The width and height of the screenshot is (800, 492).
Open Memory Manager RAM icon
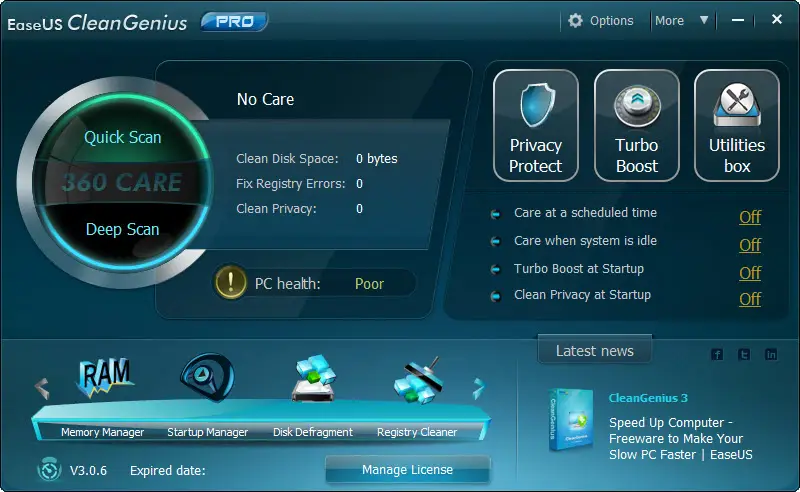coord(105,377)
